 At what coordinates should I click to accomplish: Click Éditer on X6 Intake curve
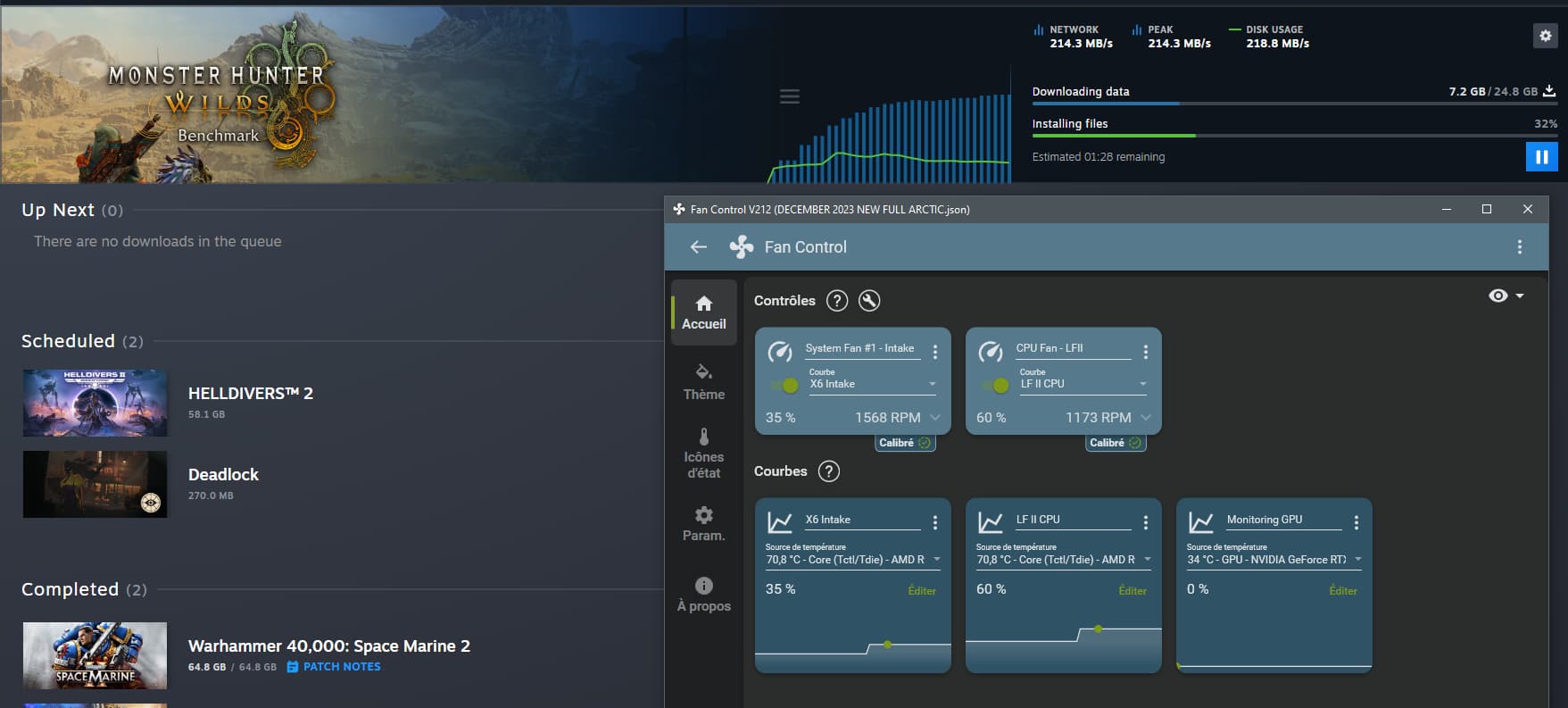coord(922,591)
